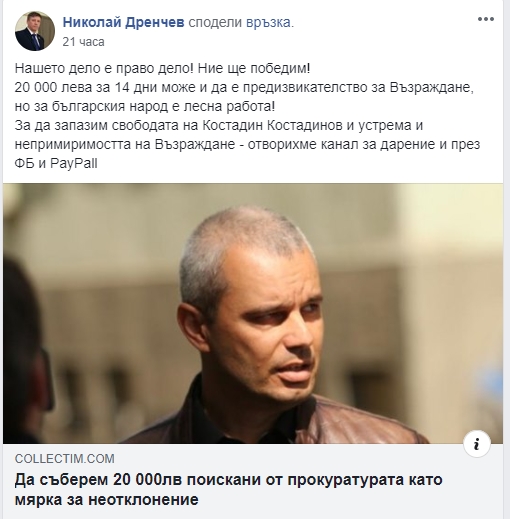Click blurred dark figure at photo's left edge
The width and height of the screenshot is (510, 519).
pyautogui.click(x=27, y=350)
